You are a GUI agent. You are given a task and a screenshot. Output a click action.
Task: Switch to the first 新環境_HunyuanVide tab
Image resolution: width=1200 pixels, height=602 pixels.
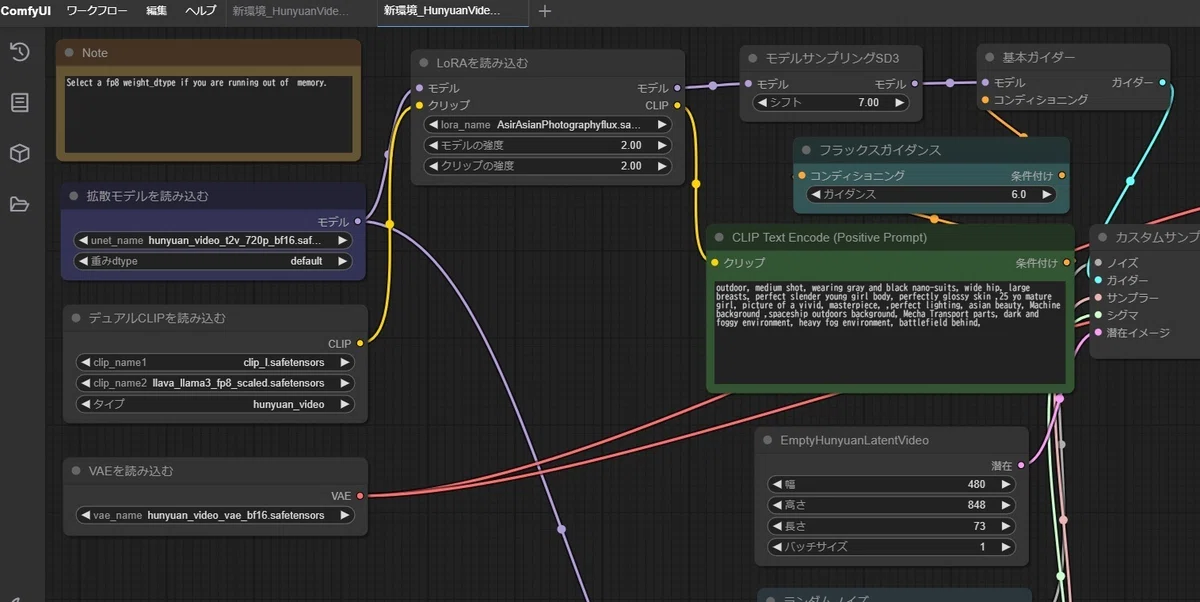coord(291,11)
